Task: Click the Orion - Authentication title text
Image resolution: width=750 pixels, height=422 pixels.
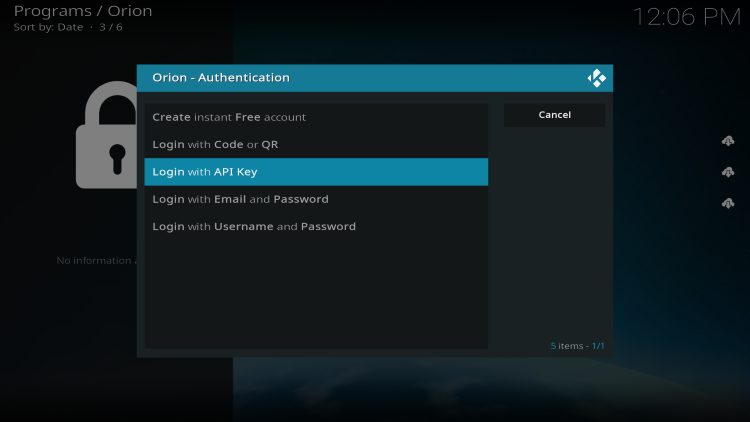Action: tap(221, 78)
